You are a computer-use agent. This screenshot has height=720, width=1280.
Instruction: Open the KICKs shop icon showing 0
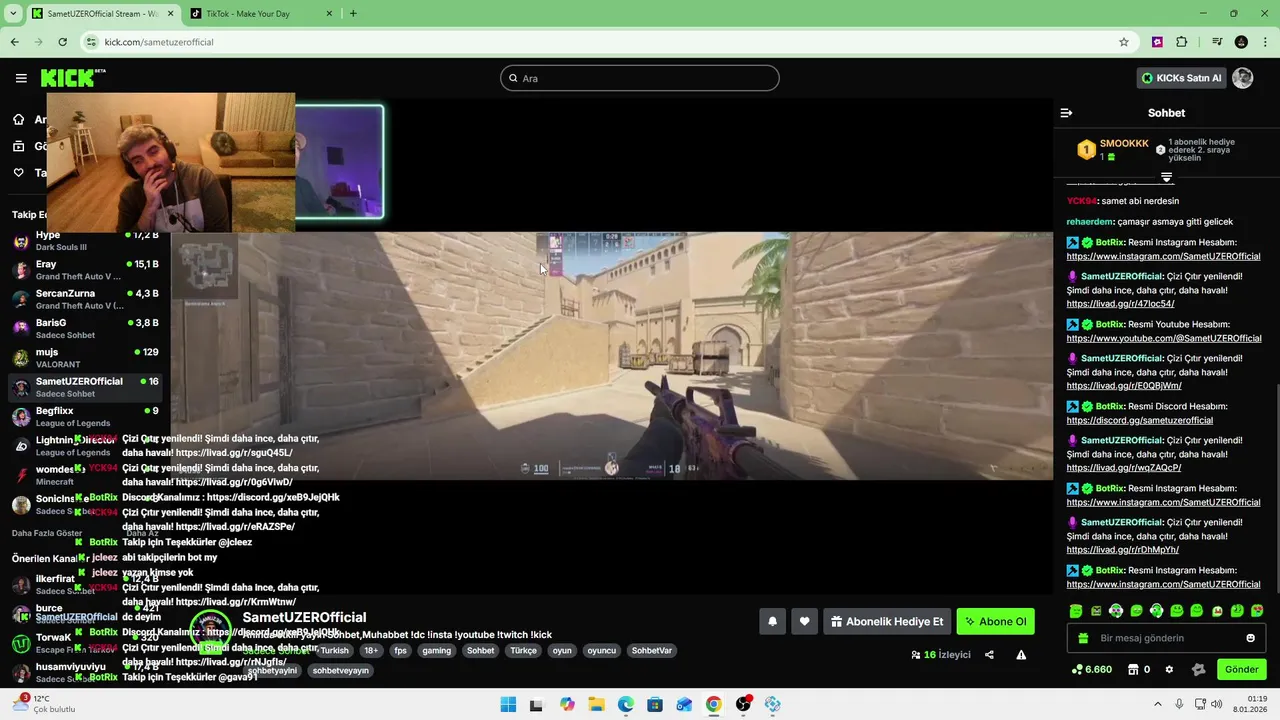point(1139,669)
